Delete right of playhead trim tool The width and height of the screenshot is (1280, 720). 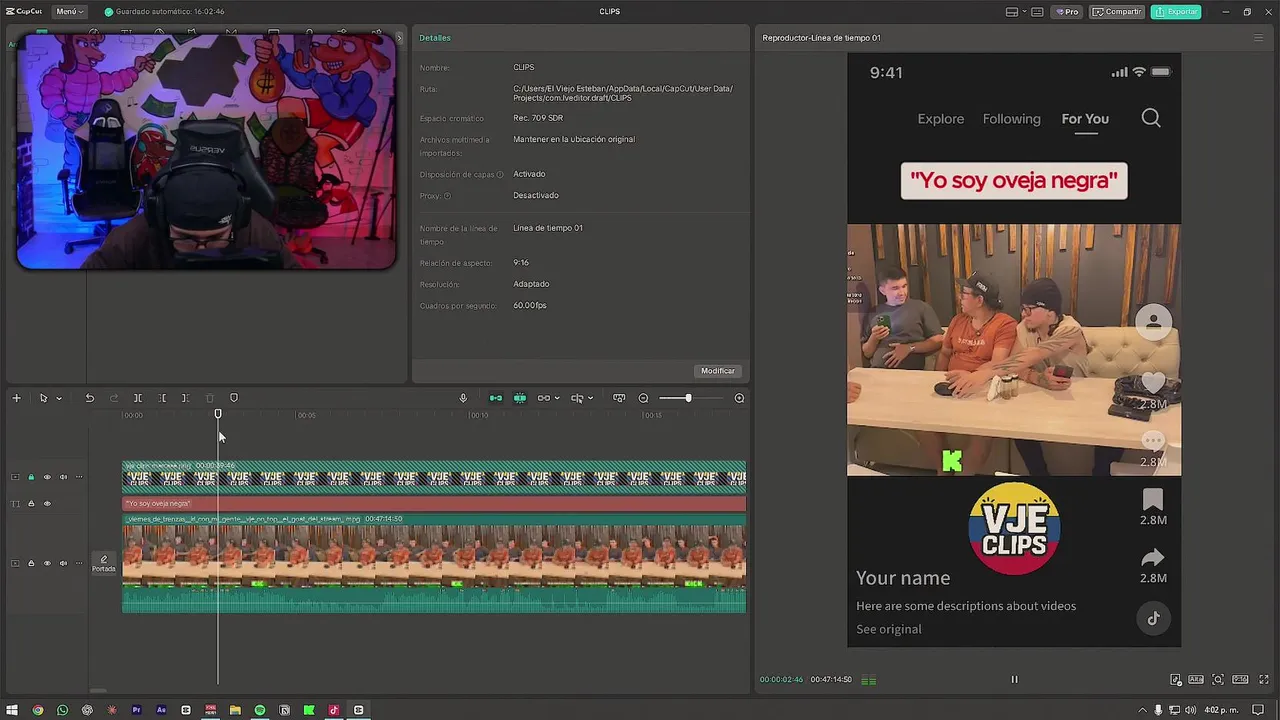coord(185,398)
